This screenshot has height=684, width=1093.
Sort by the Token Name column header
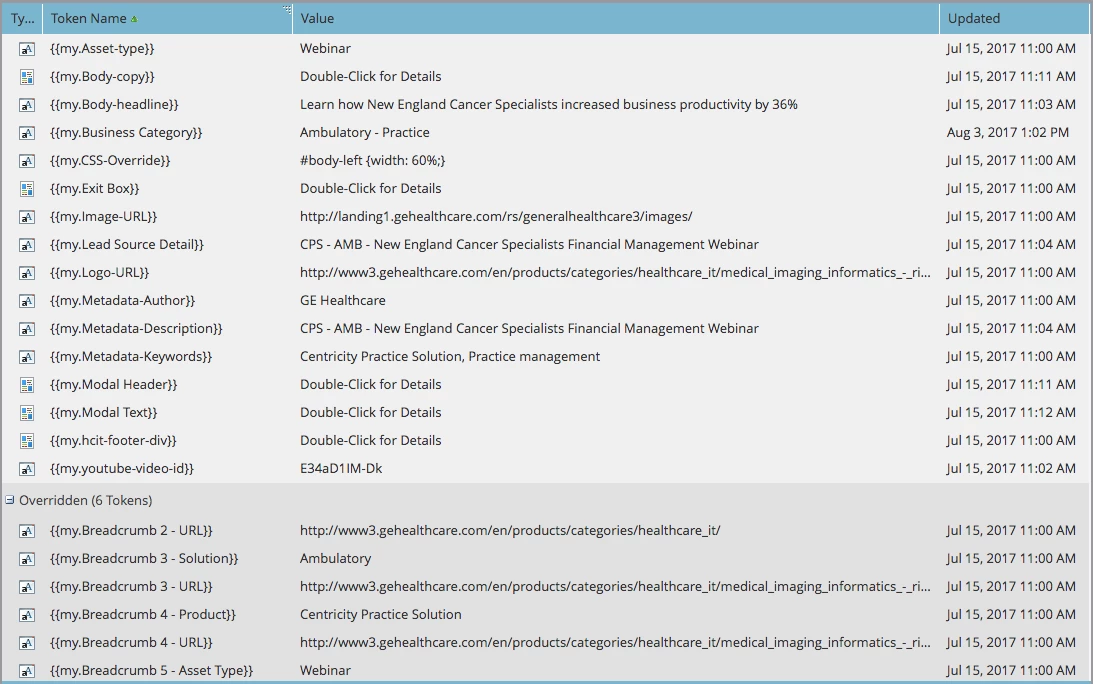click(167, 18)
